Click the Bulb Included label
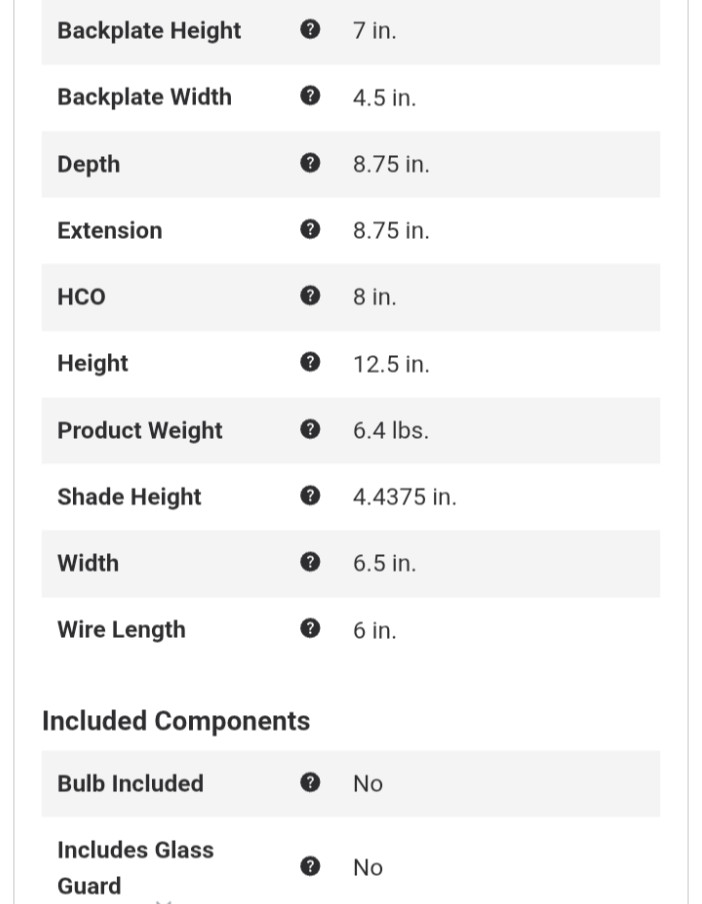Screen dimensions: 702x904 coord(130,783)
